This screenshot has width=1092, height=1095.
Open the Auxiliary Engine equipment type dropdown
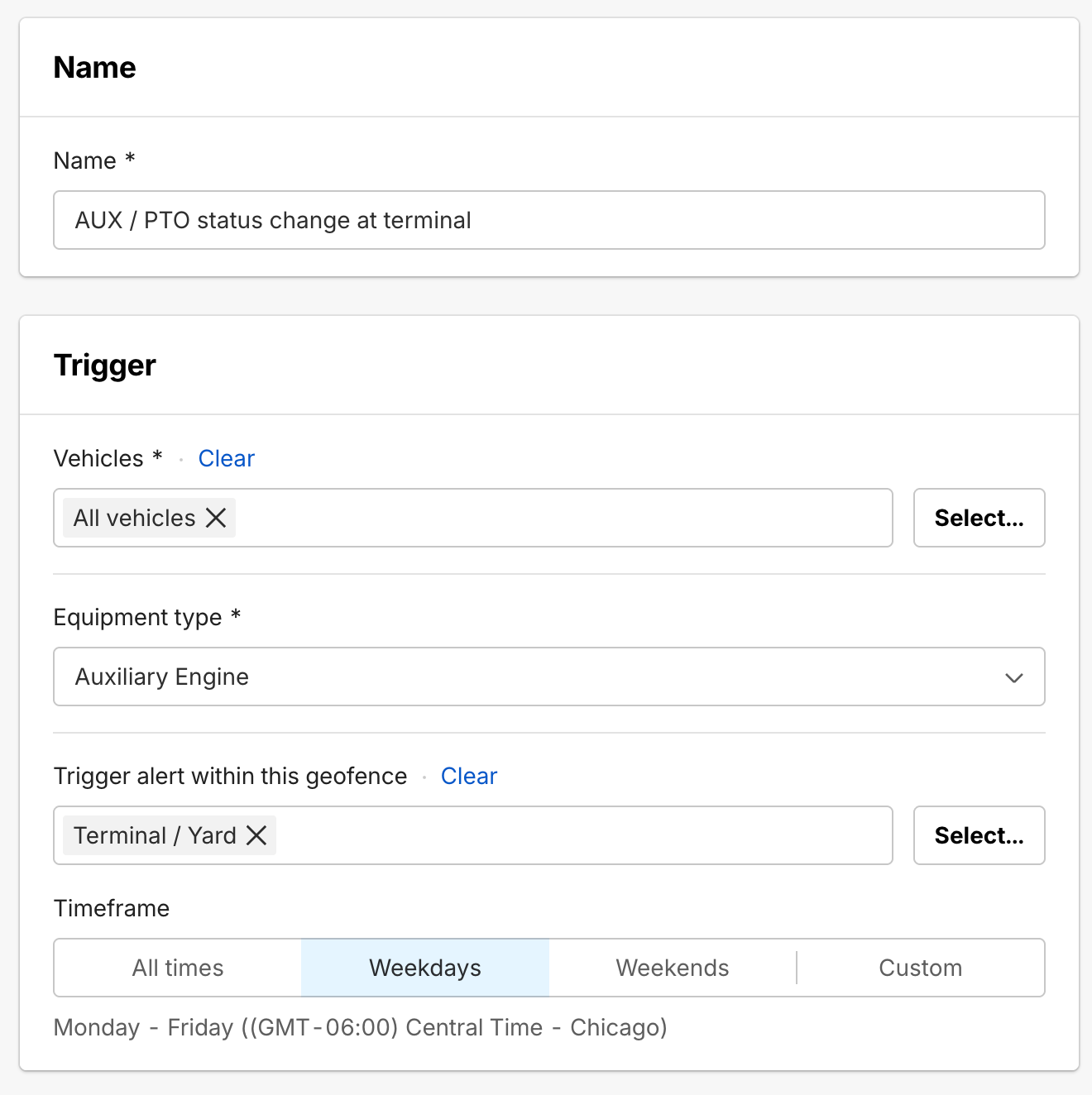tap(529, 677)
